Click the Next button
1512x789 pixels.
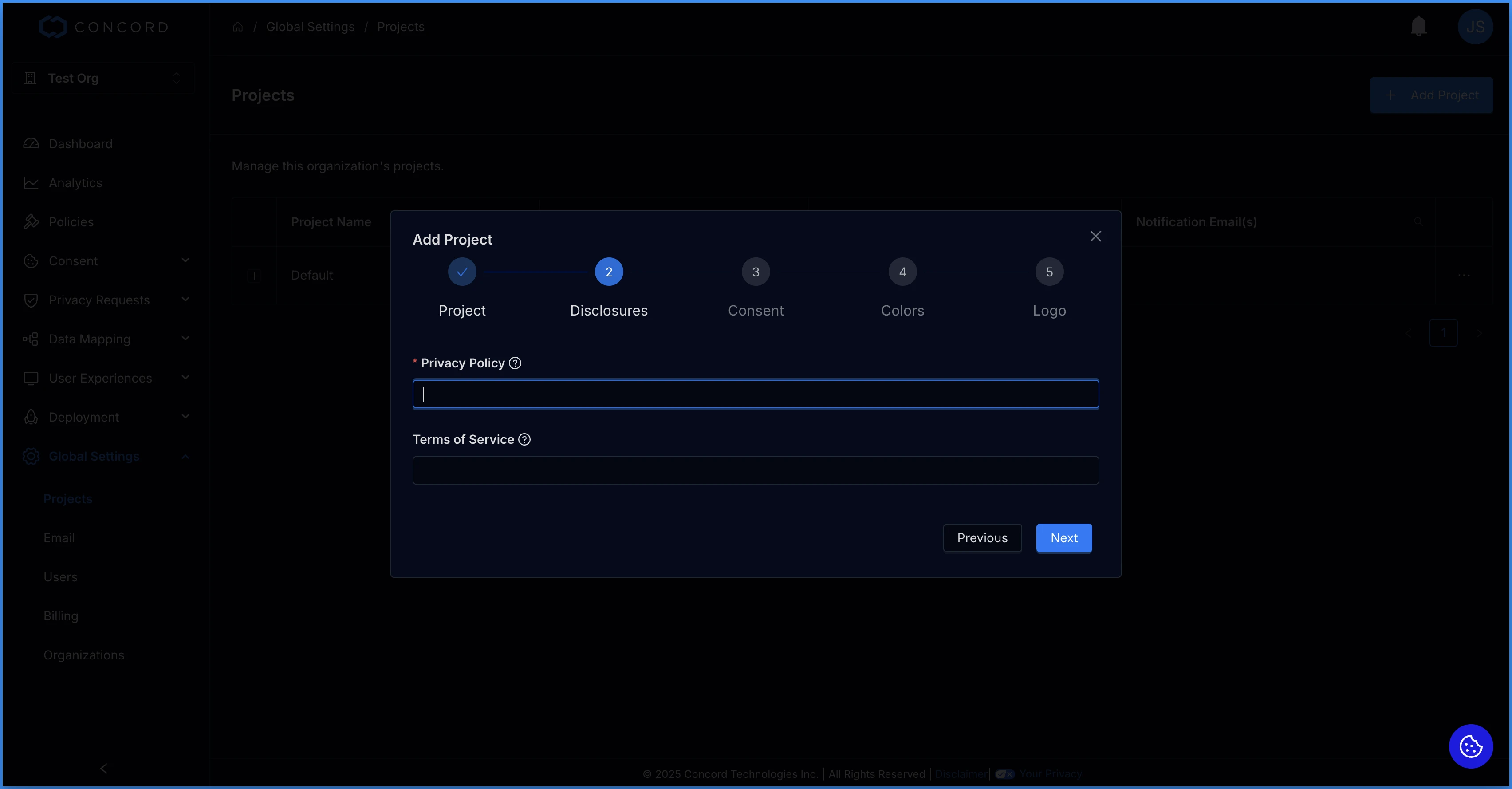pos(1063,538)
